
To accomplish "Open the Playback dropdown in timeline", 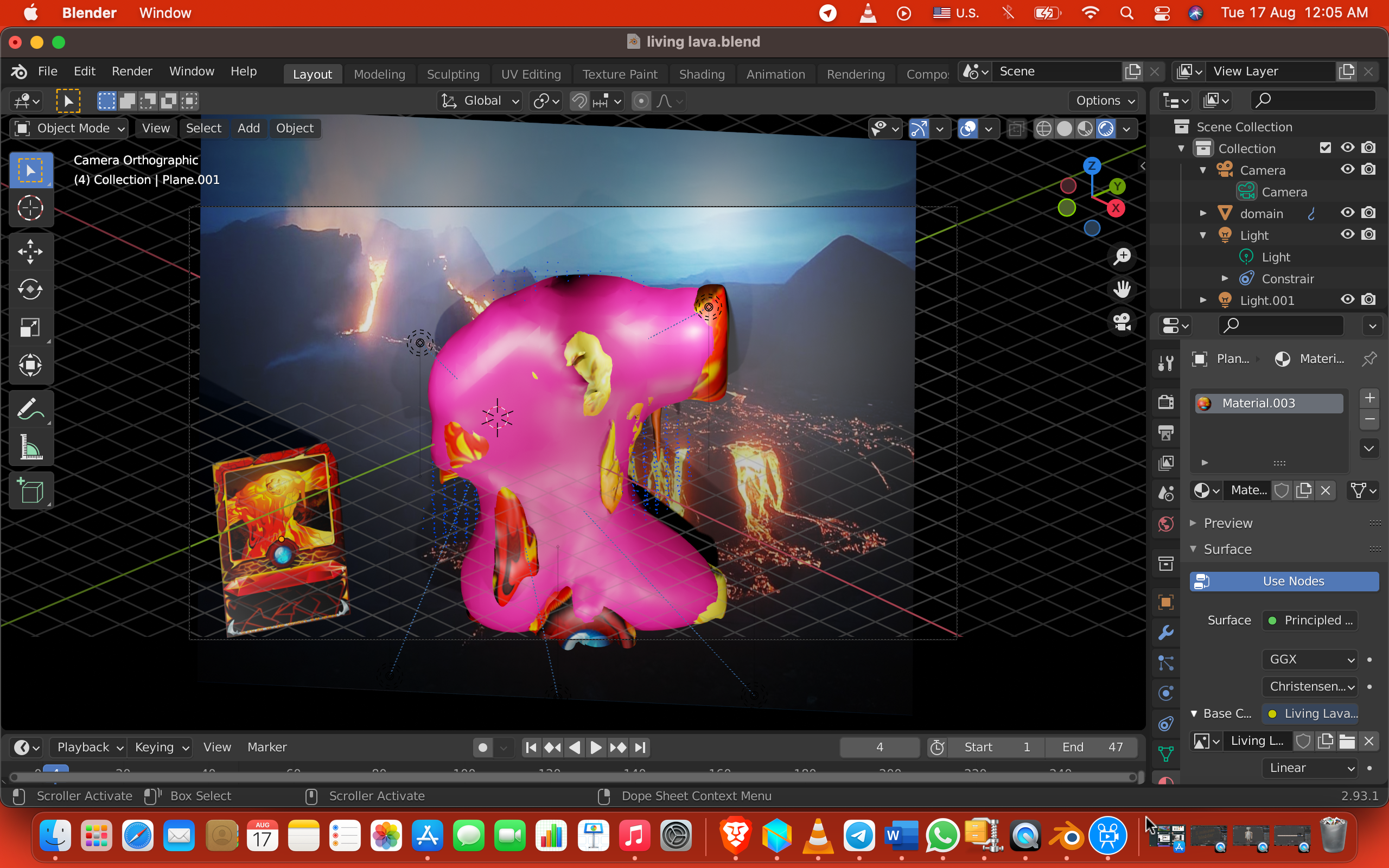I will click(x=89, y=748).
